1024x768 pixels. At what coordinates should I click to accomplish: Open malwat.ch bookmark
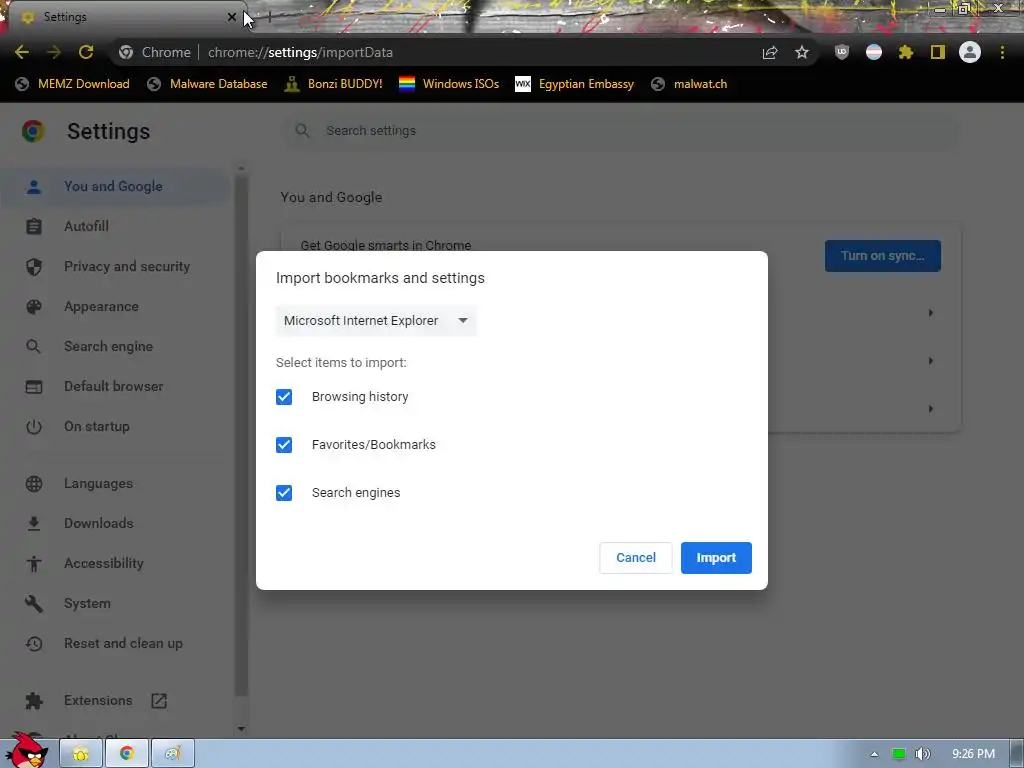coord(689,84)
